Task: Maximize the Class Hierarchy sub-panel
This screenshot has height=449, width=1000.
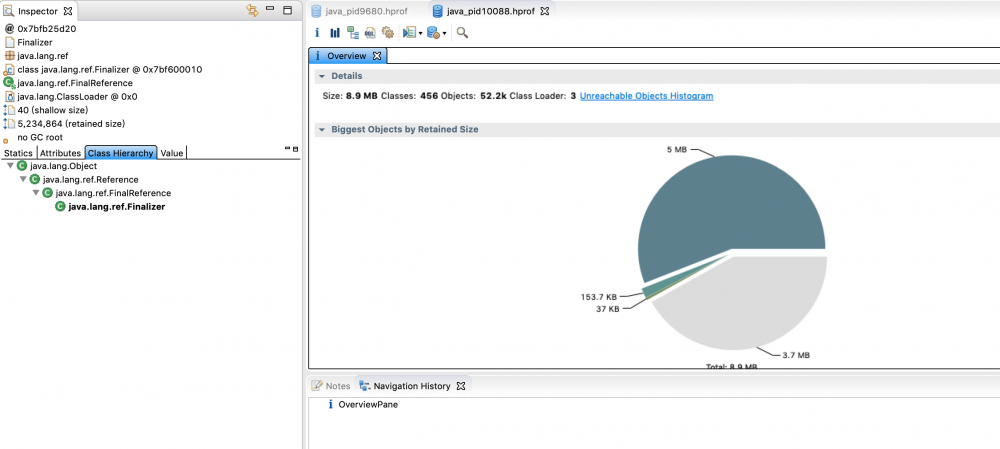Action: pos(295,149)
